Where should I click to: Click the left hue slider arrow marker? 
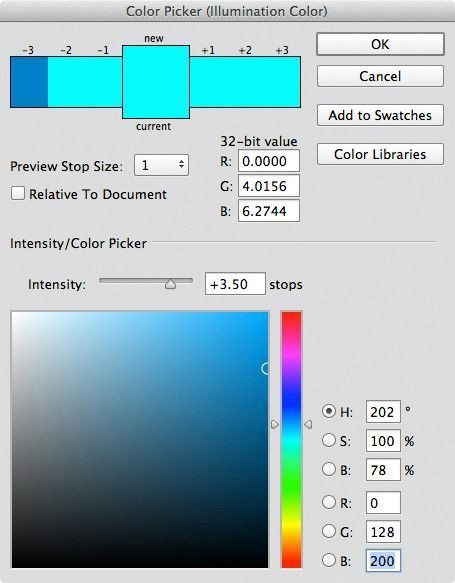coord(275,424)
